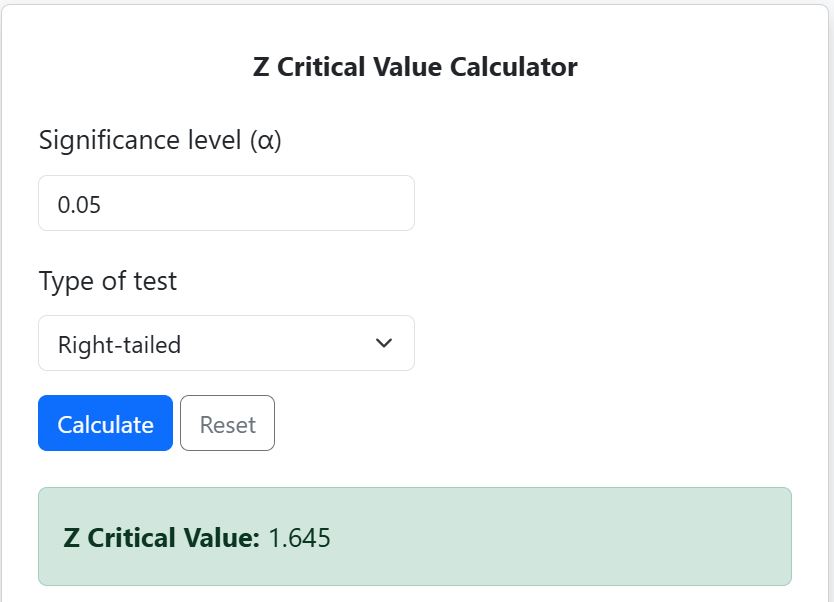The width and height of the screenshot is (834, 602).
Task: Click the dropdown chevron to show test options
Action: tap(383, 343)
